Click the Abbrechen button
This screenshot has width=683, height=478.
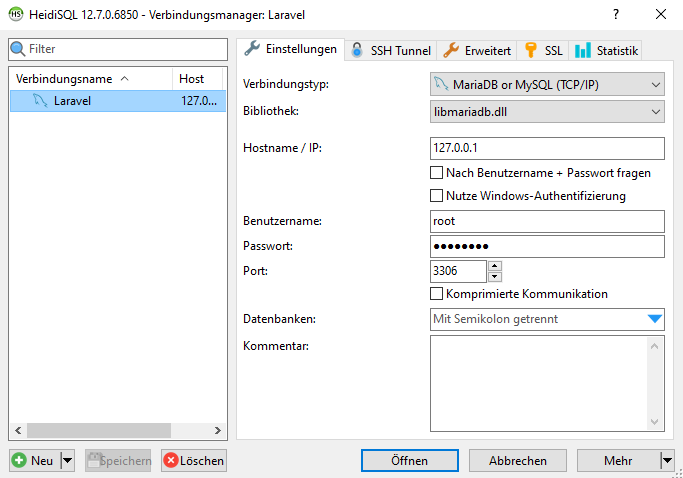tap(517, 461)
